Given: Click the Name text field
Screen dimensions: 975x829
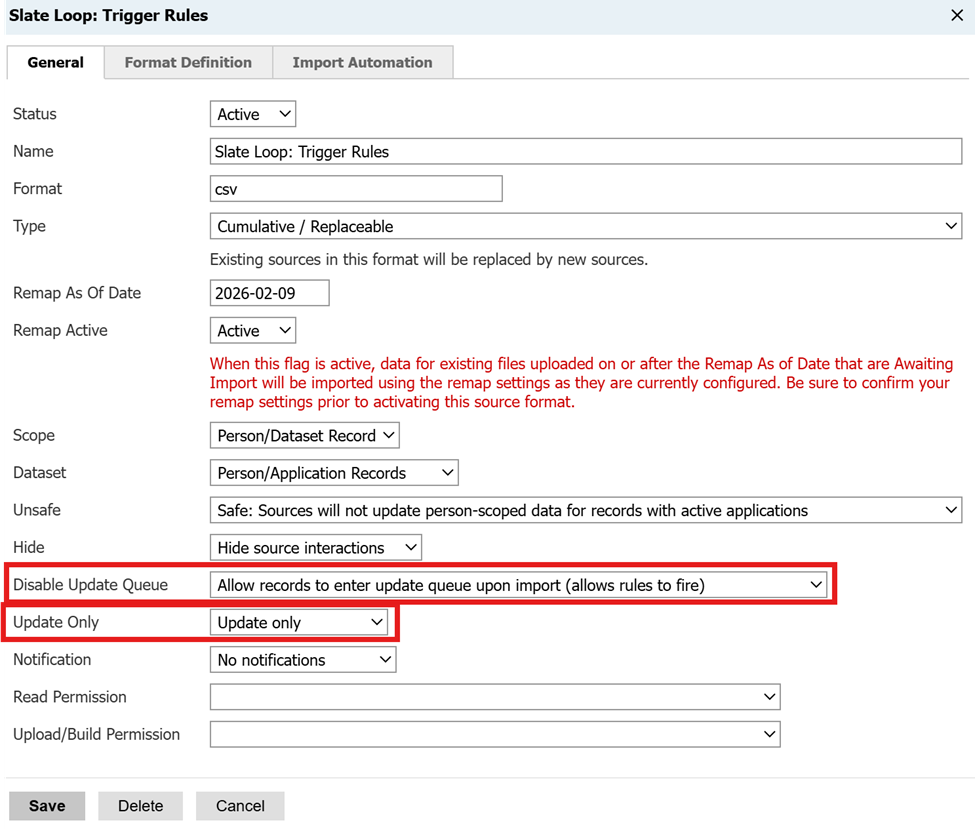Looking at the screenshot, I should (585, 152).
